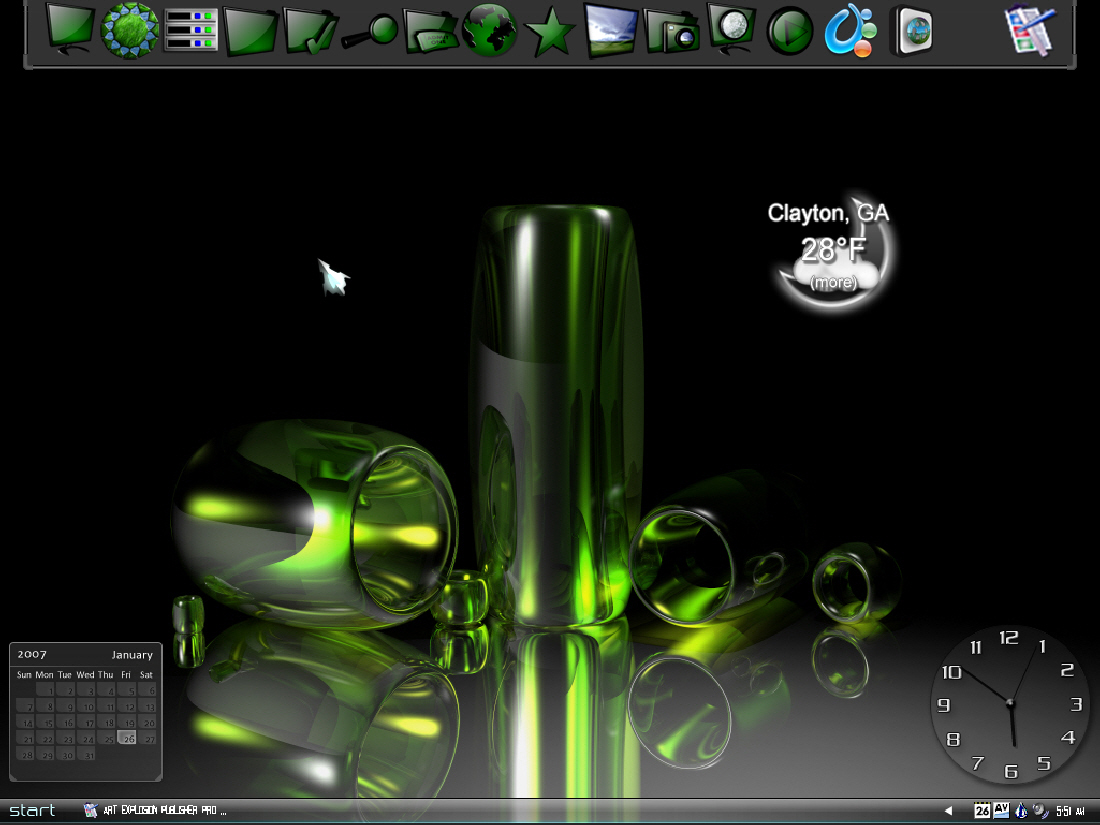Click the green play button icon
This screenshot has height=825, width=1100.
click(790, 32)
